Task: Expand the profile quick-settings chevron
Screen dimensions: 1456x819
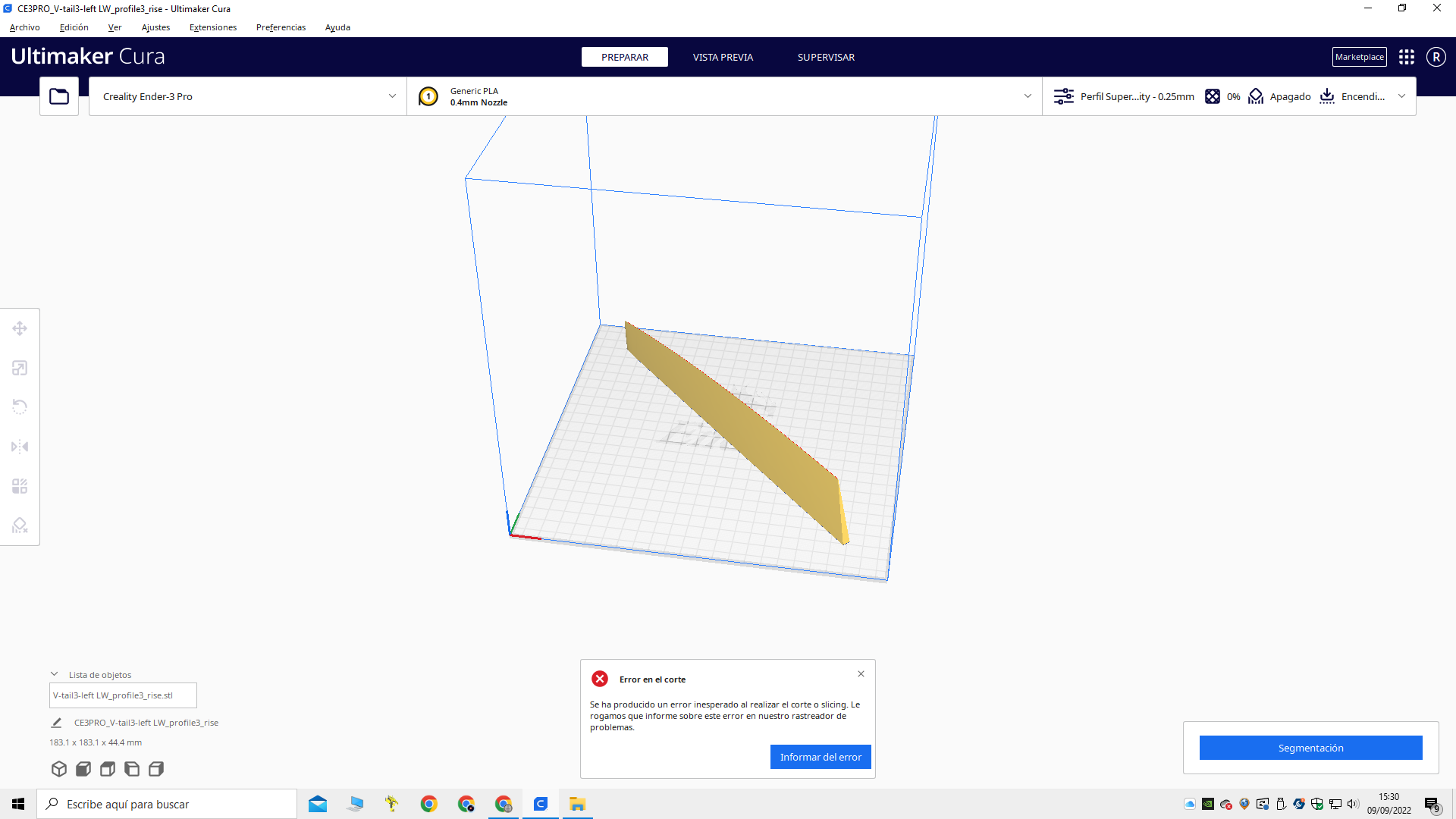Action: [1401, 96]
